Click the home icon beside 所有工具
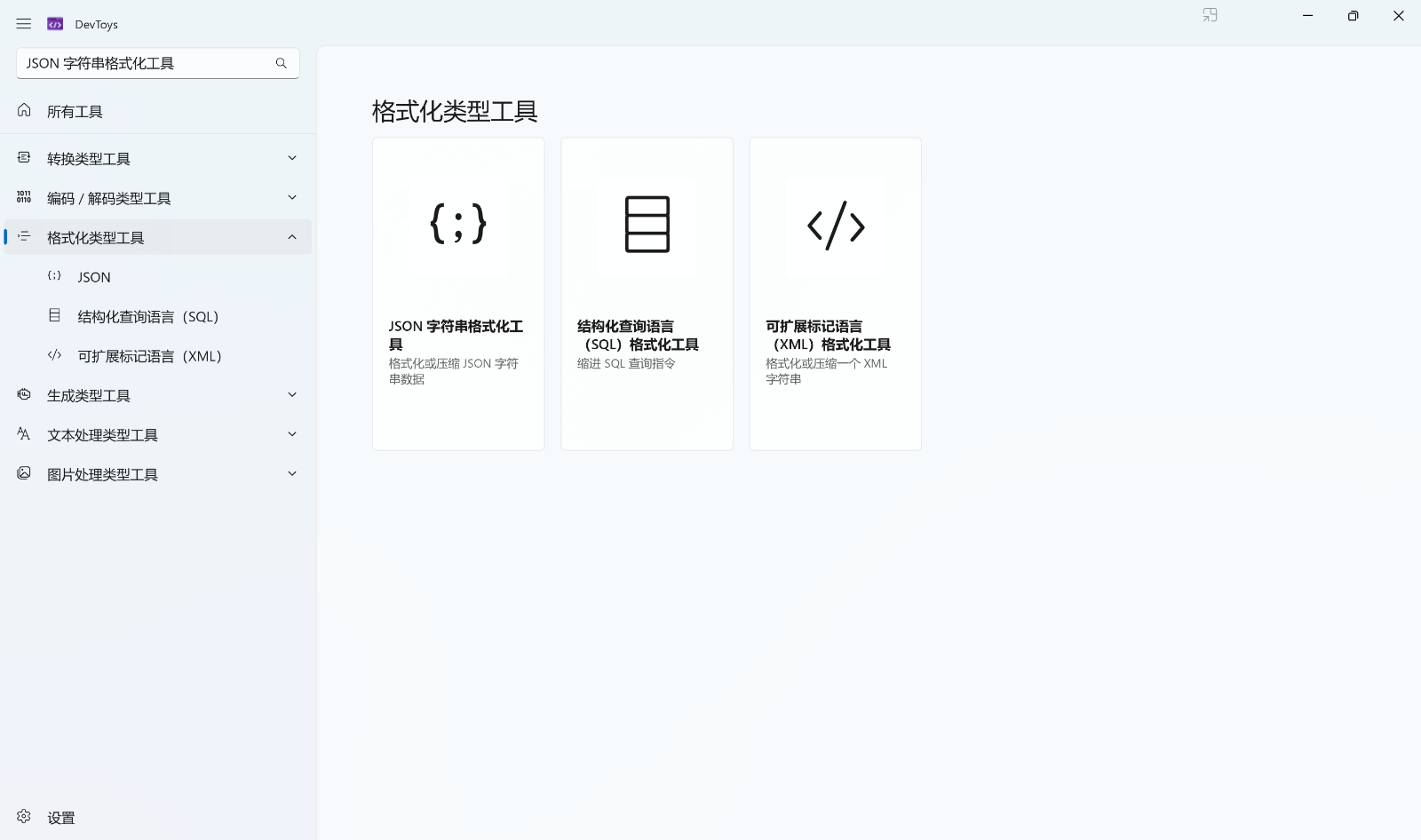This screenshot has height=840, width=1421. tap(24, 110)
